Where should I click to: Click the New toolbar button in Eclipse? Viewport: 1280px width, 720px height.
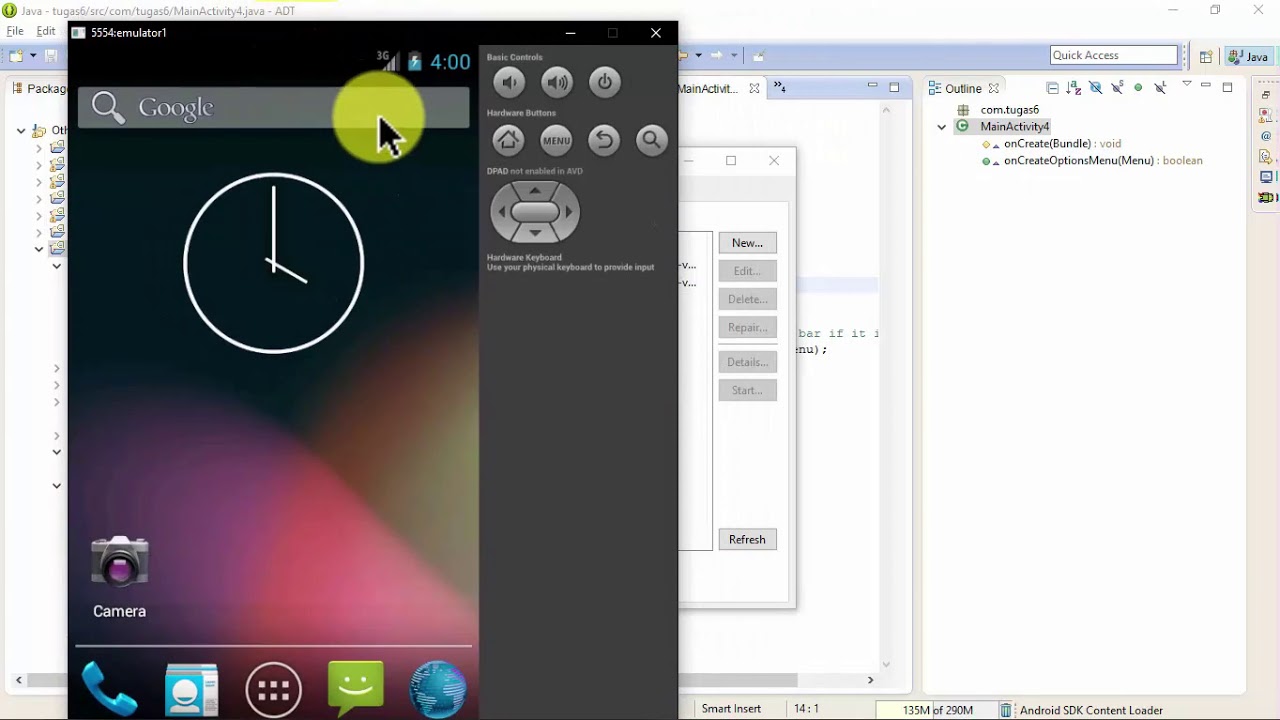(15, 56)
